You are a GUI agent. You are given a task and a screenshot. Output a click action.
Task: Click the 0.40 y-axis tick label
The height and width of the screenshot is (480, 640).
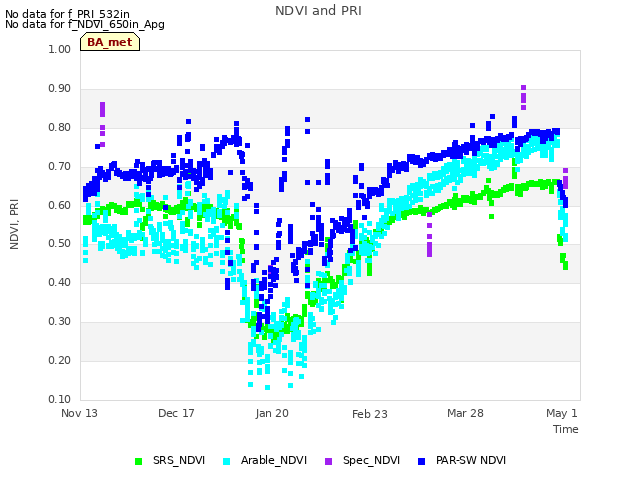pyautogui.click(x=60, y=282)
